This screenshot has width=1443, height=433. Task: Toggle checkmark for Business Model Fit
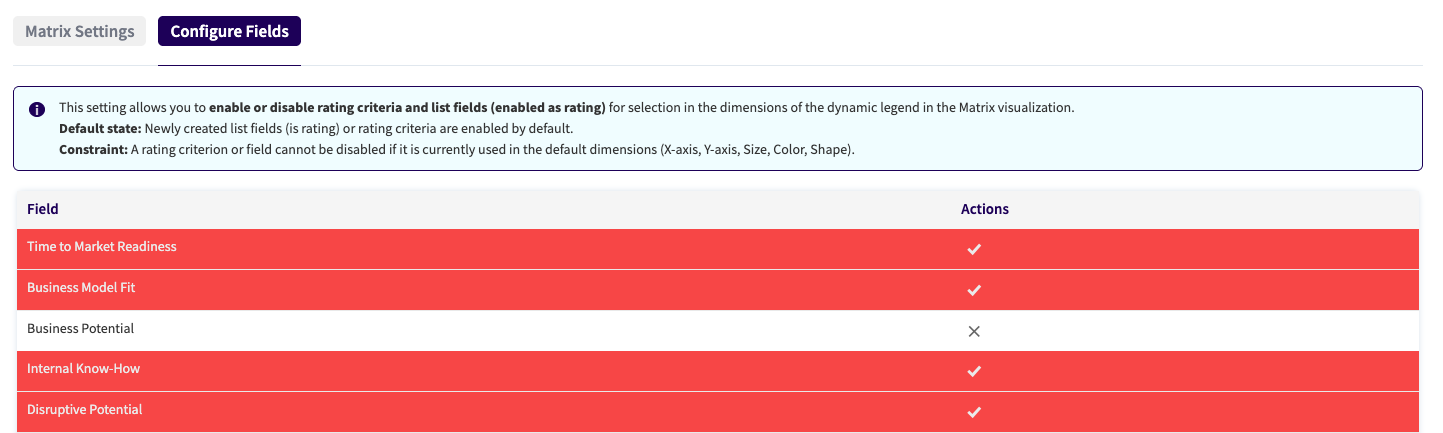pos(974,290)
